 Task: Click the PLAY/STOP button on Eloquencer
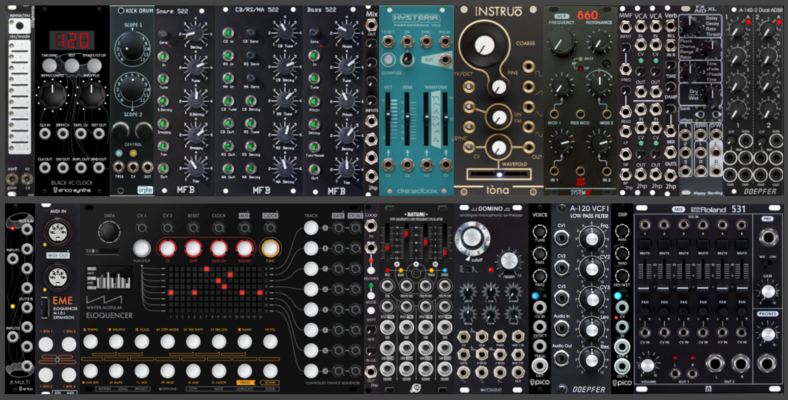(142, 248)
